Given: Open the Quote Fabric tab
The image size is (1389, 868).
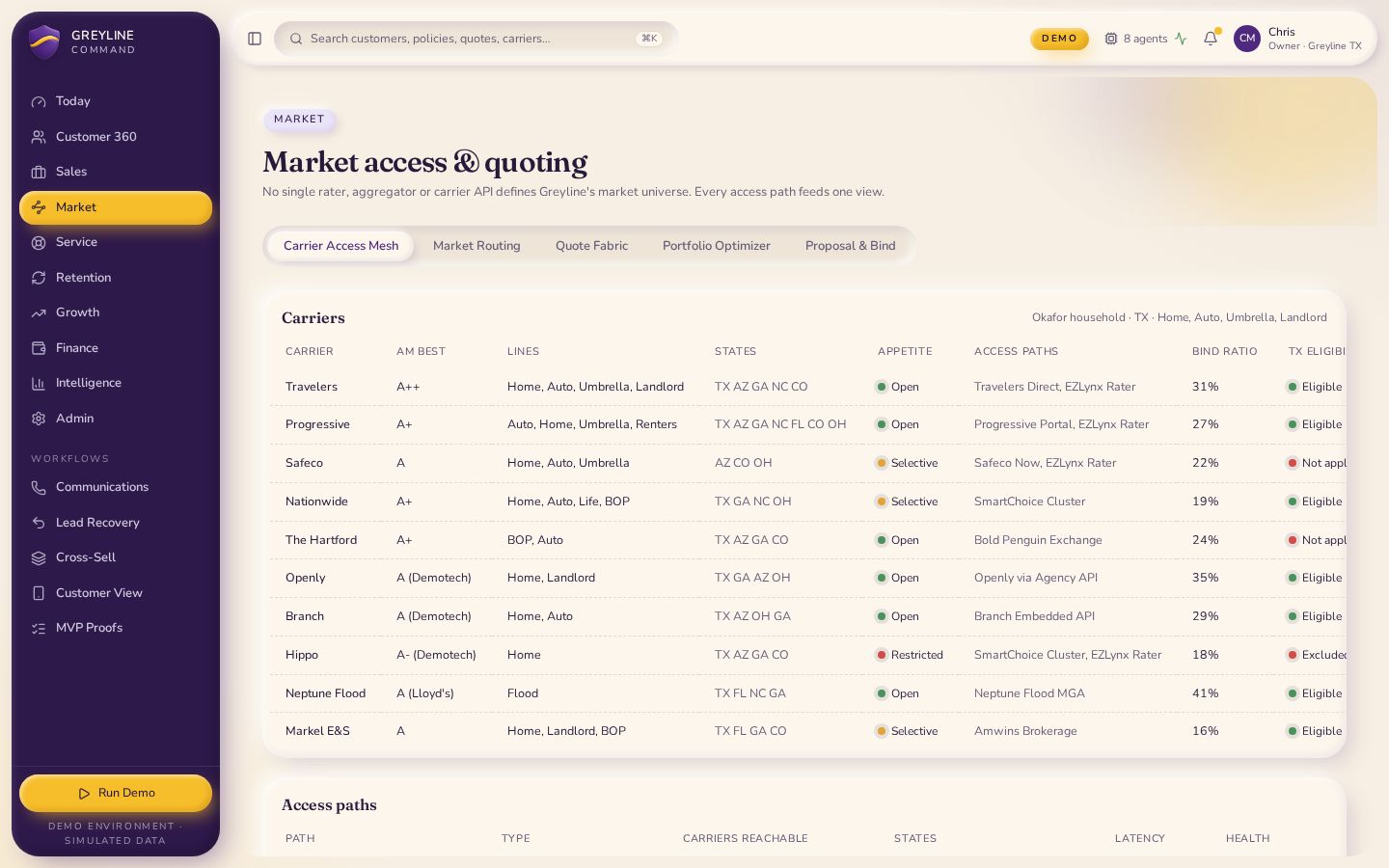Looking at the screenshot, I should tap(591, 246).
